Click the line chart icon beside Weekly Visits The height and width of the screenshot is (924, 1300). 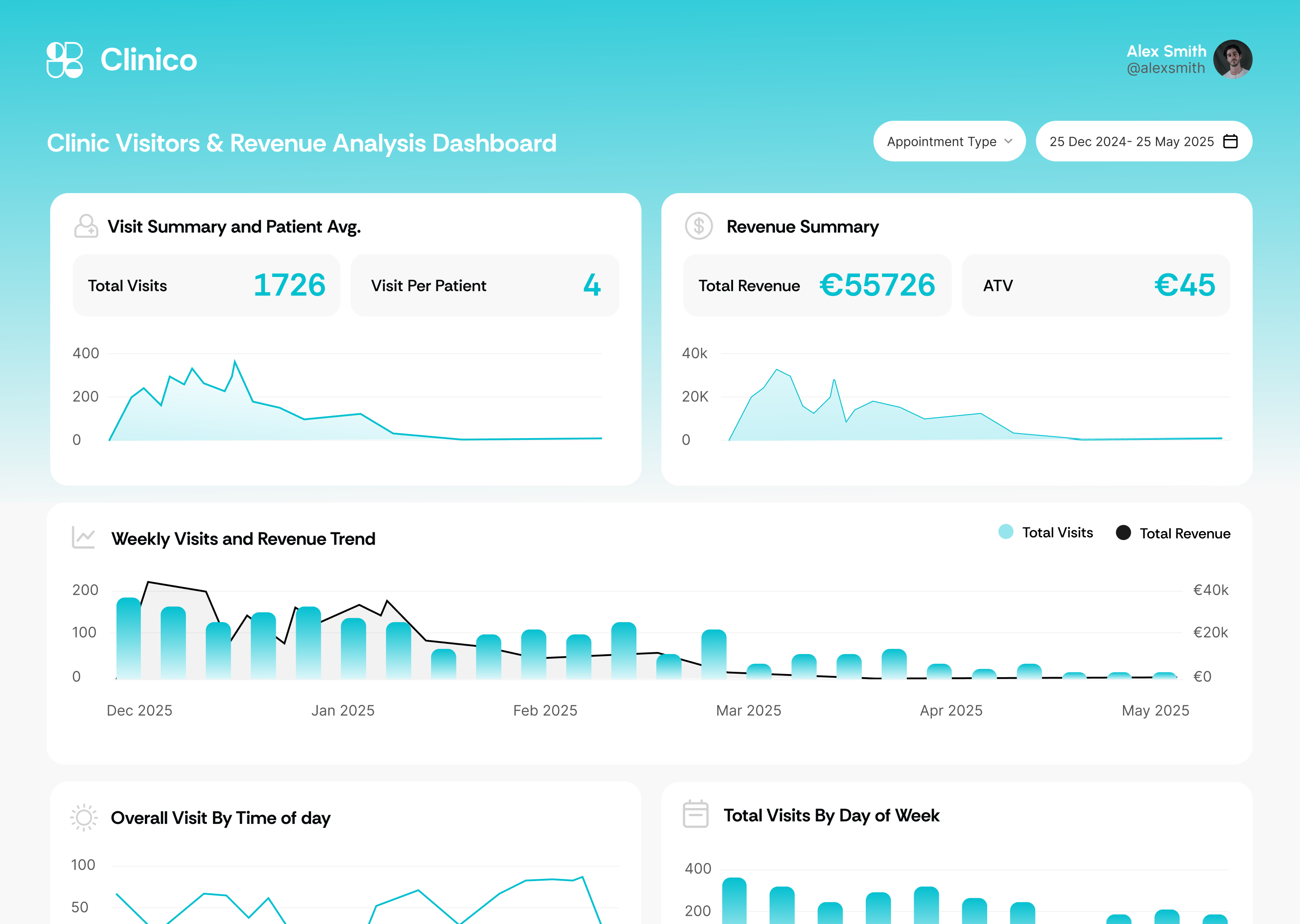pyautogui.click(x=84, y=538)
